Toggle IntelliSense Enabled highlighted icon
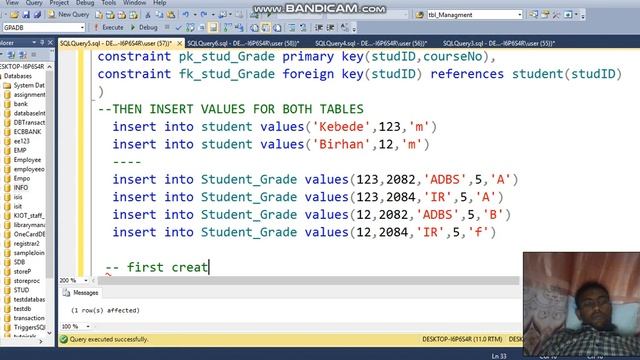This screenshot has height=360, width=640. pyautogui.click(x=213, y=28)
